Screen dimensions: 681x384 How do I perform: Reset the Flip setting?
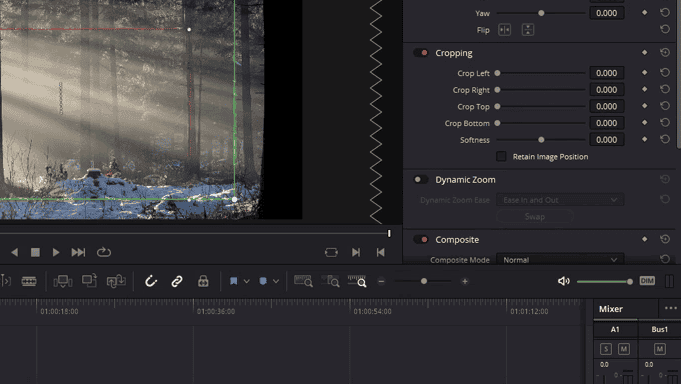665,30
